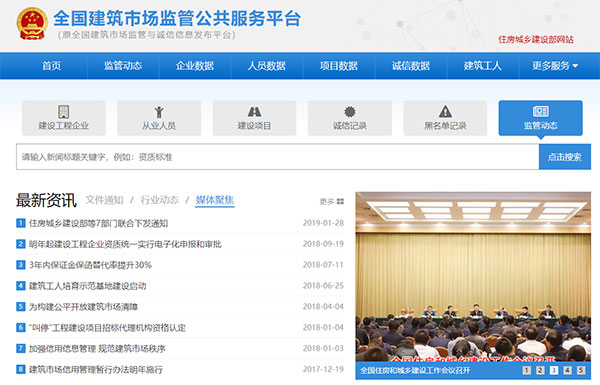Focus the news keyword search field

tap(277, 157)
